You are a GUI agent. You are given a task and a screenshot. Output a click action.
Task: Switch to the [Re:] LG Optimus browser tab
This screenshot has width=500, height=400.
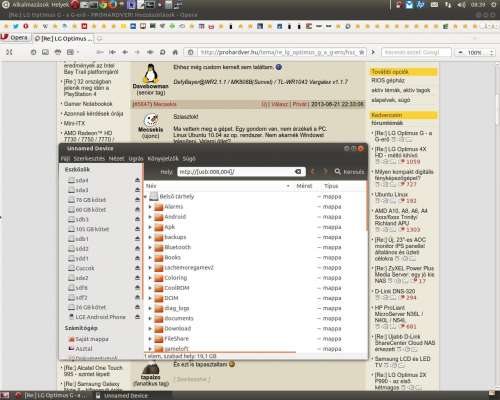tap(63, 39)
